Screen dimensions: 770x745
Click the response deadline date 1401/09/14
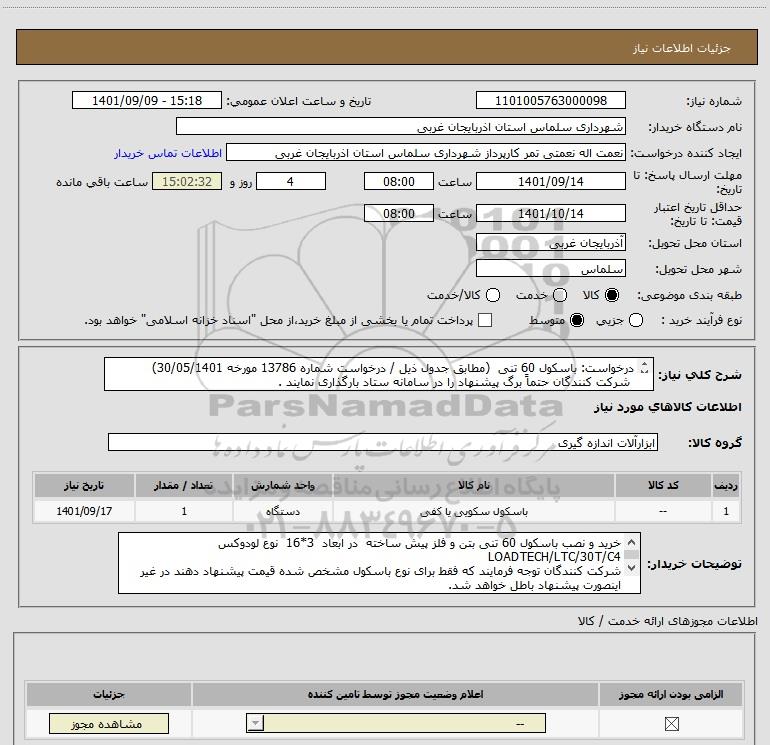pyautogui.click(x=550, y=181)
